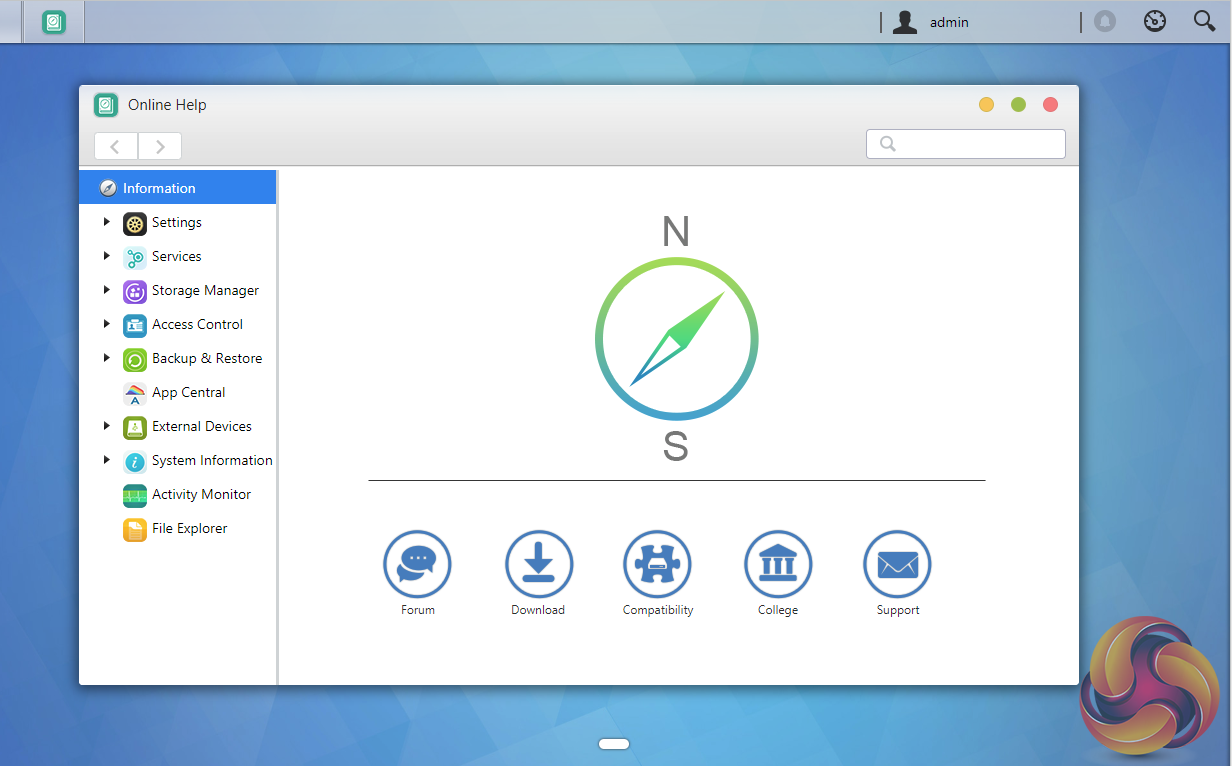Click the Compatibility link text
1232x770 pixels.
(x=658, y=610)
